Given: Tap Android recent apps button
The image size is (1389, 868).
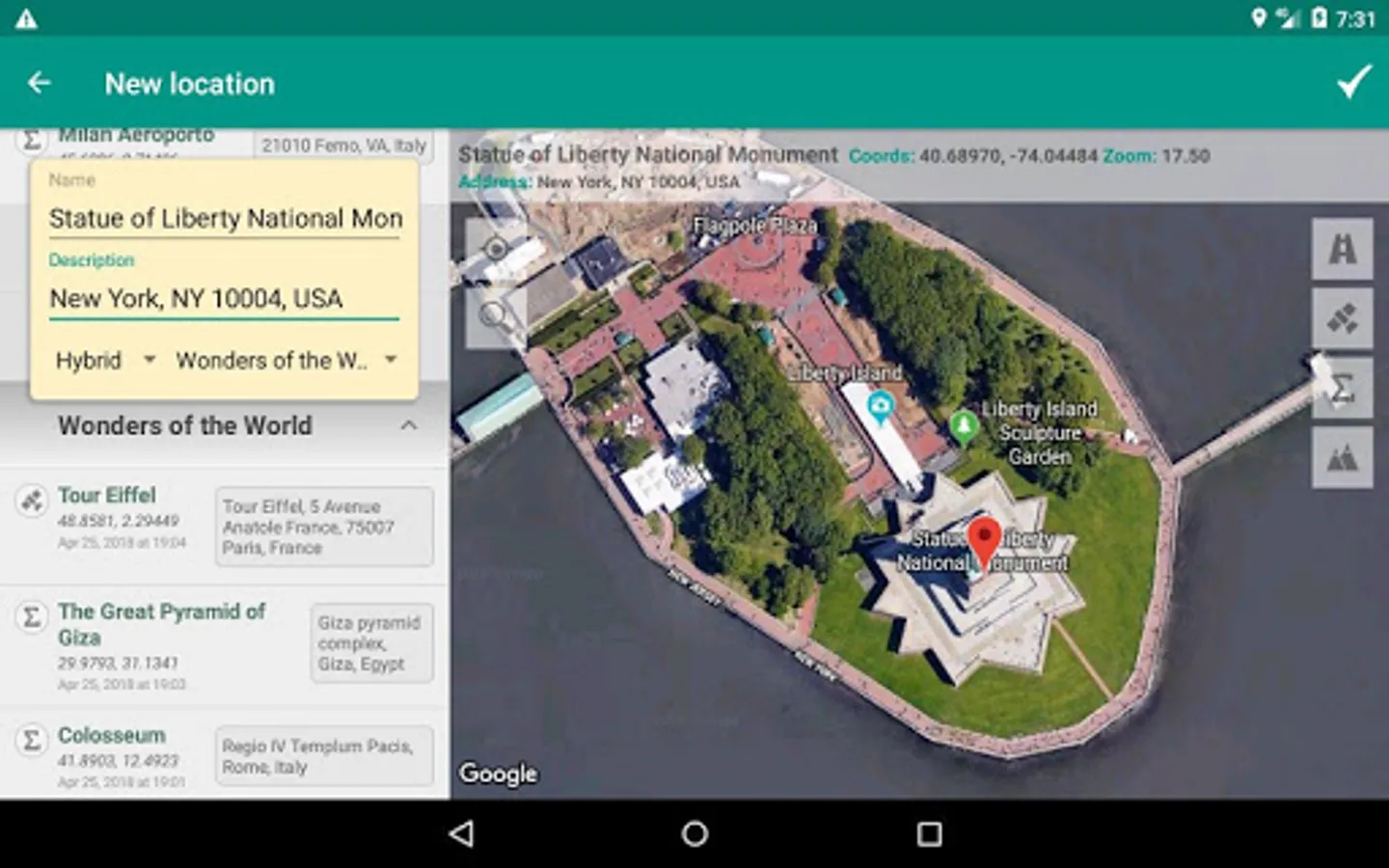Looking at the screenshot, I should point(929,833).
